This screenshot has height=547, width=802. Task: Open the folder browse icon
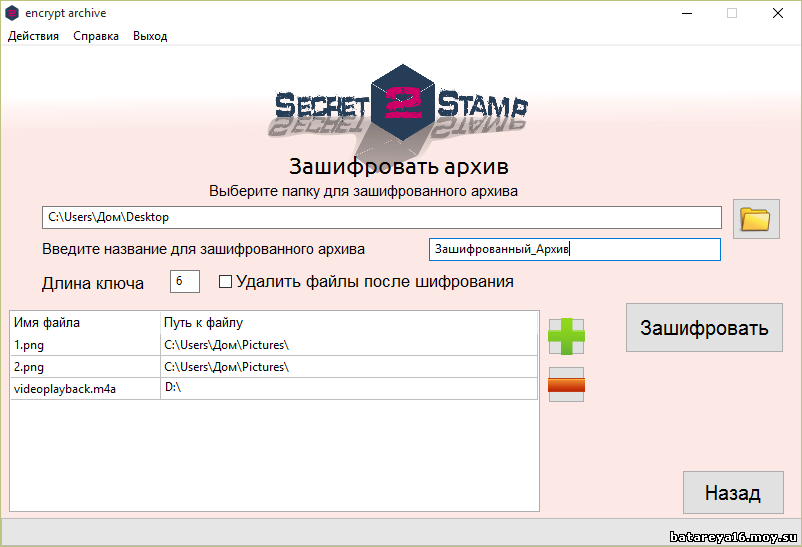[756, 219]
